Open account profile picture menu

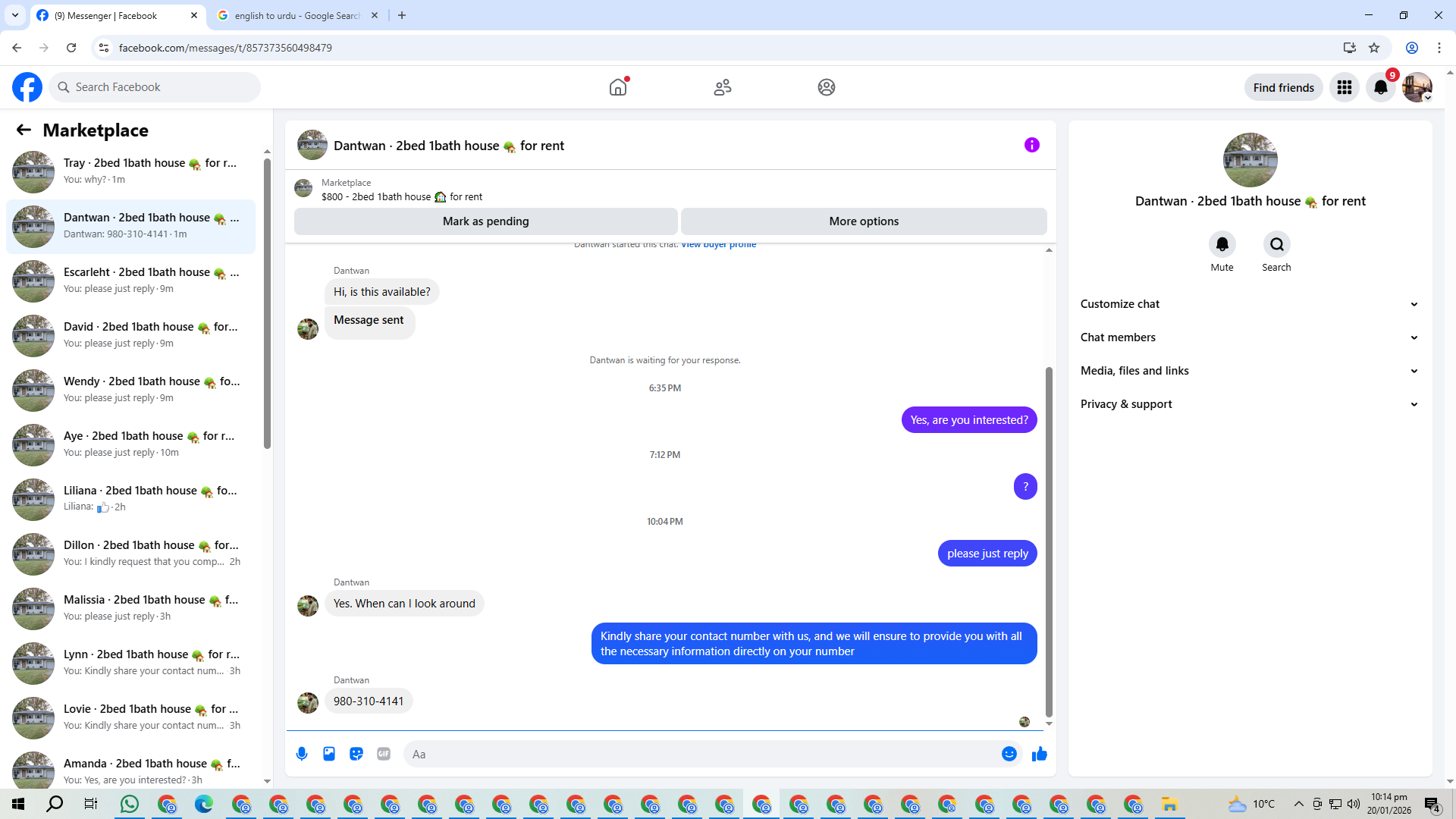[1417, 87]
